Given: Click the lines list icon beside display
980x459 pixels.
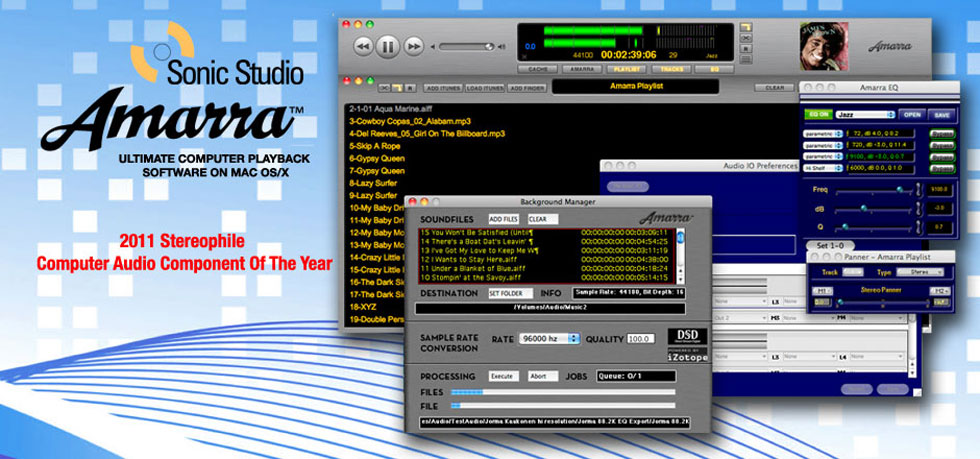Looking at the screenshot, I should (x=745, y=59).
